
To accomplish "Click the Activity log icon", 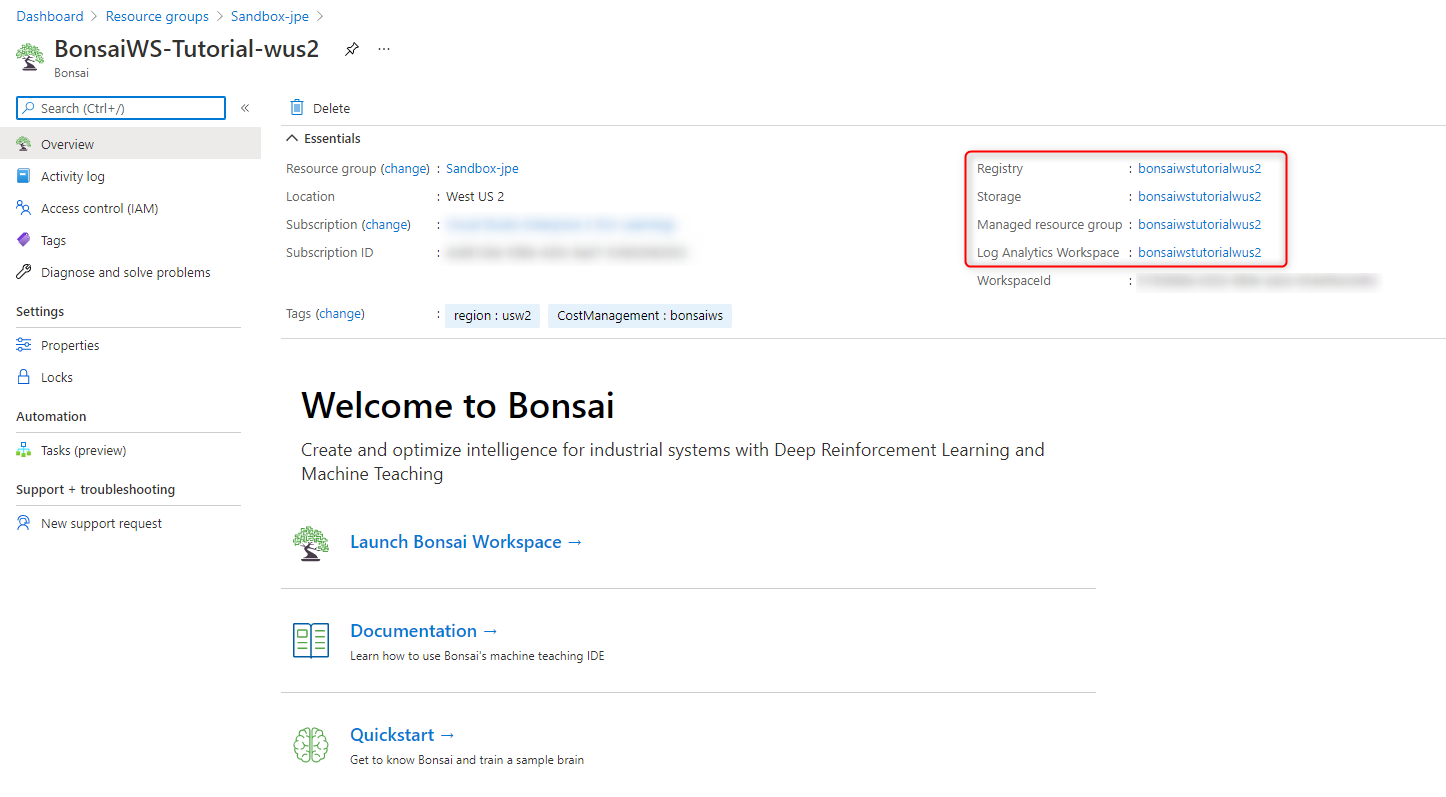I will tap(24, 176).
